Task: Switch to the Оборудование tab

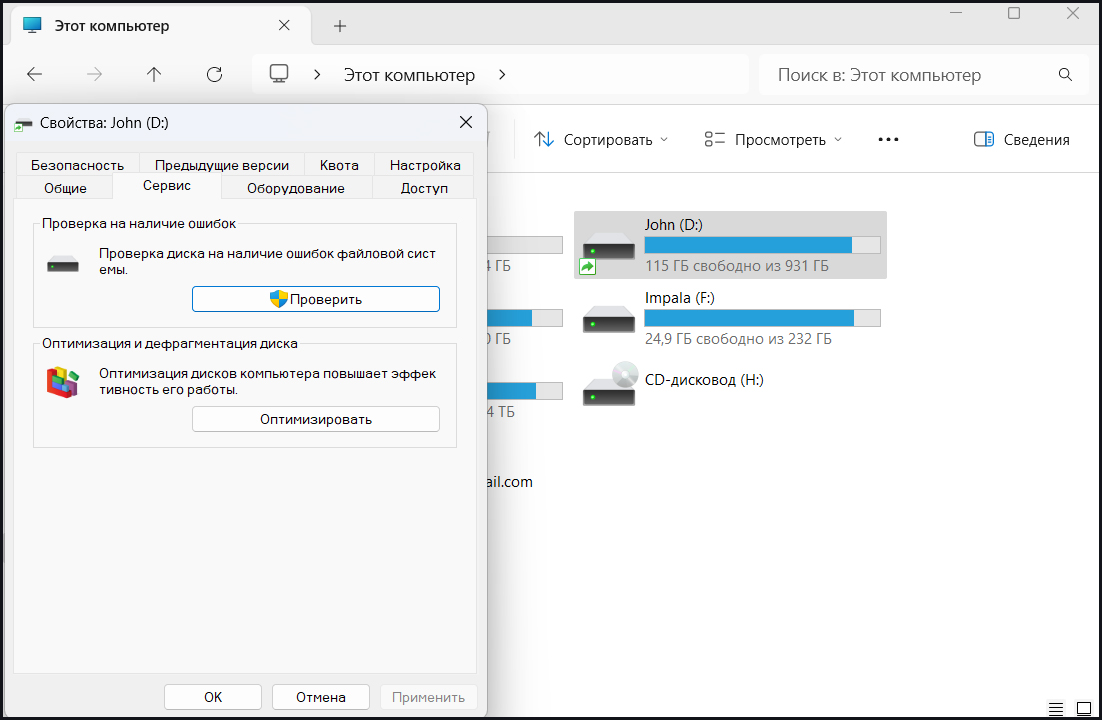Action: click(296, 188)
